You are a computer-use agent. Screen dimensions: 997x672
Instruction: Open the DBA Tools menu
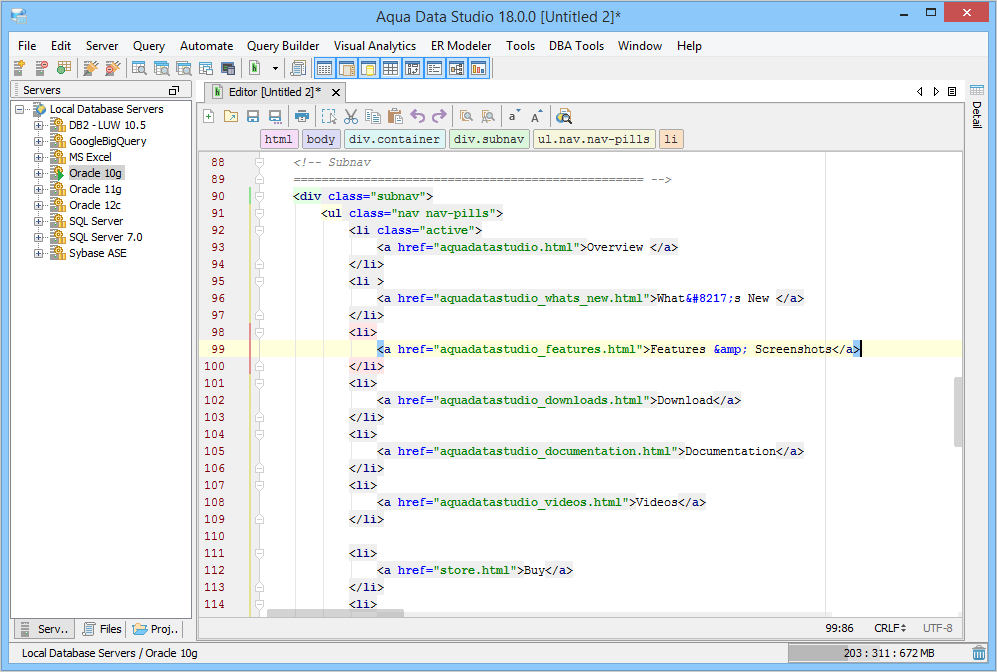(x=576, y=46)
